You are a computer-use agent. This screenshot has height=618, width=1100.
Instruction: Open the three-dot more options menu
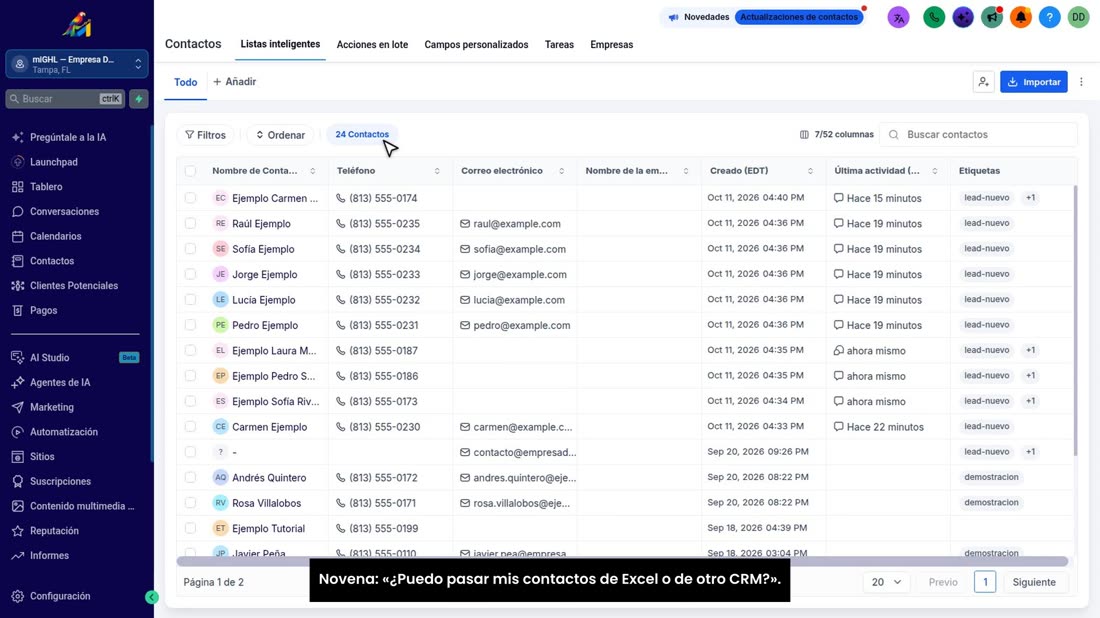(x=1081, y=82)
